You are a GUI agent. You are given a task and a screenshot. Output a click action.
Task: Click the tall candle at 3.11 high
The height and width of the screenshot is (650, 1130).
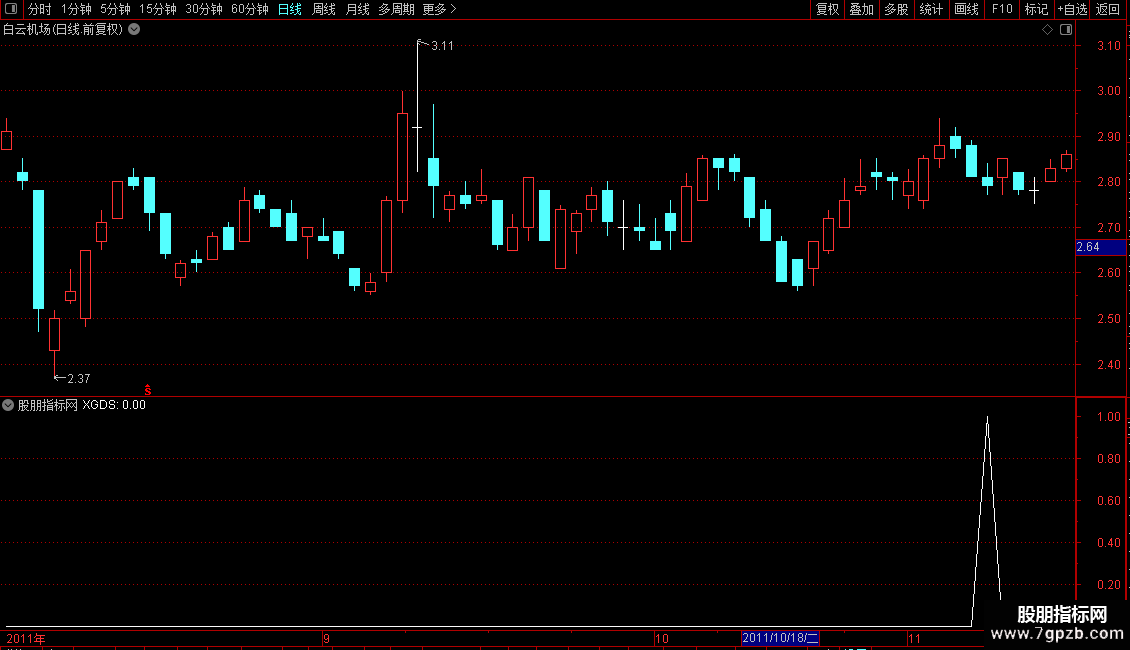[417, 107]
